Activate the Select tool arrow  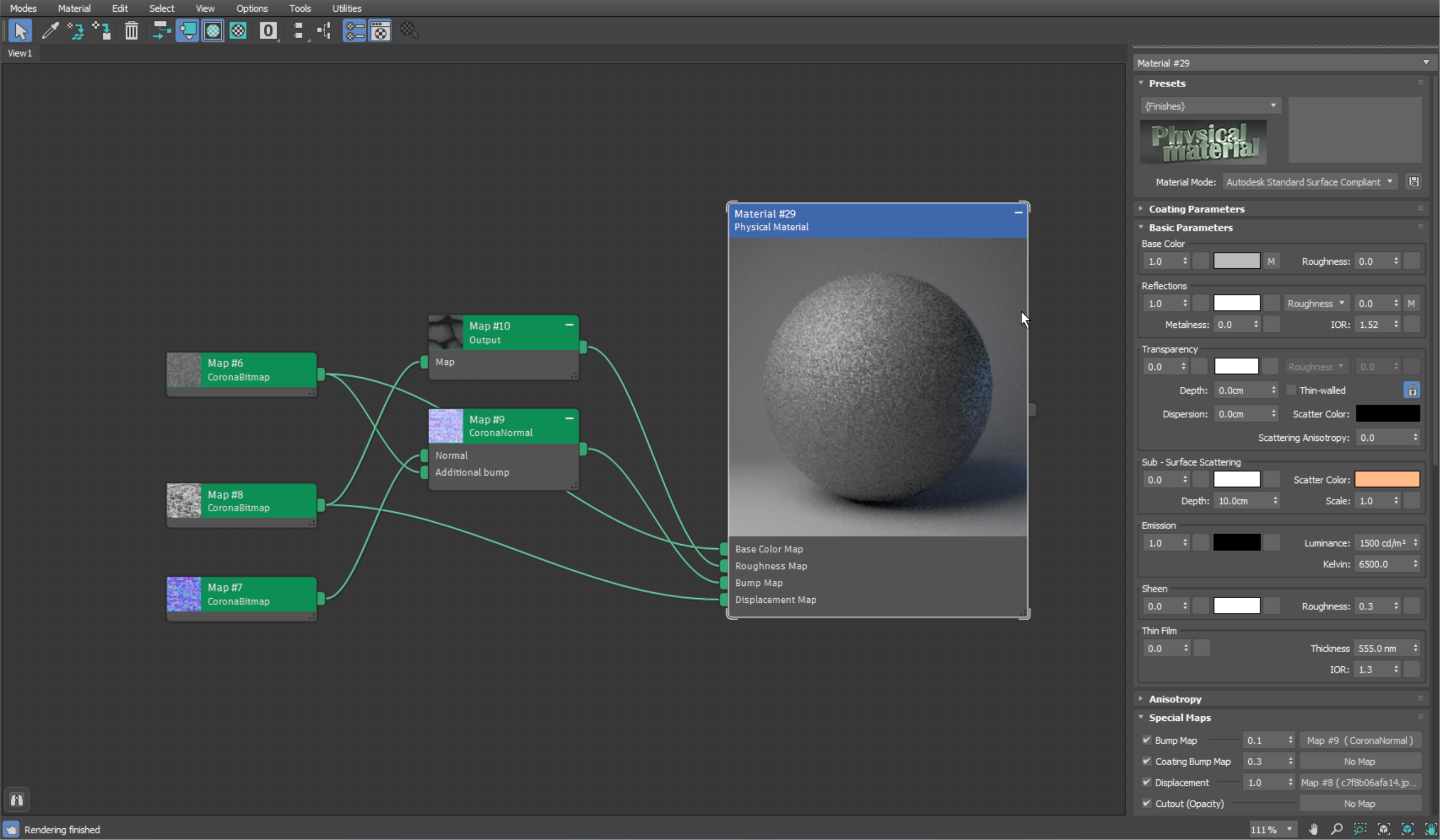tap(20, 31)
